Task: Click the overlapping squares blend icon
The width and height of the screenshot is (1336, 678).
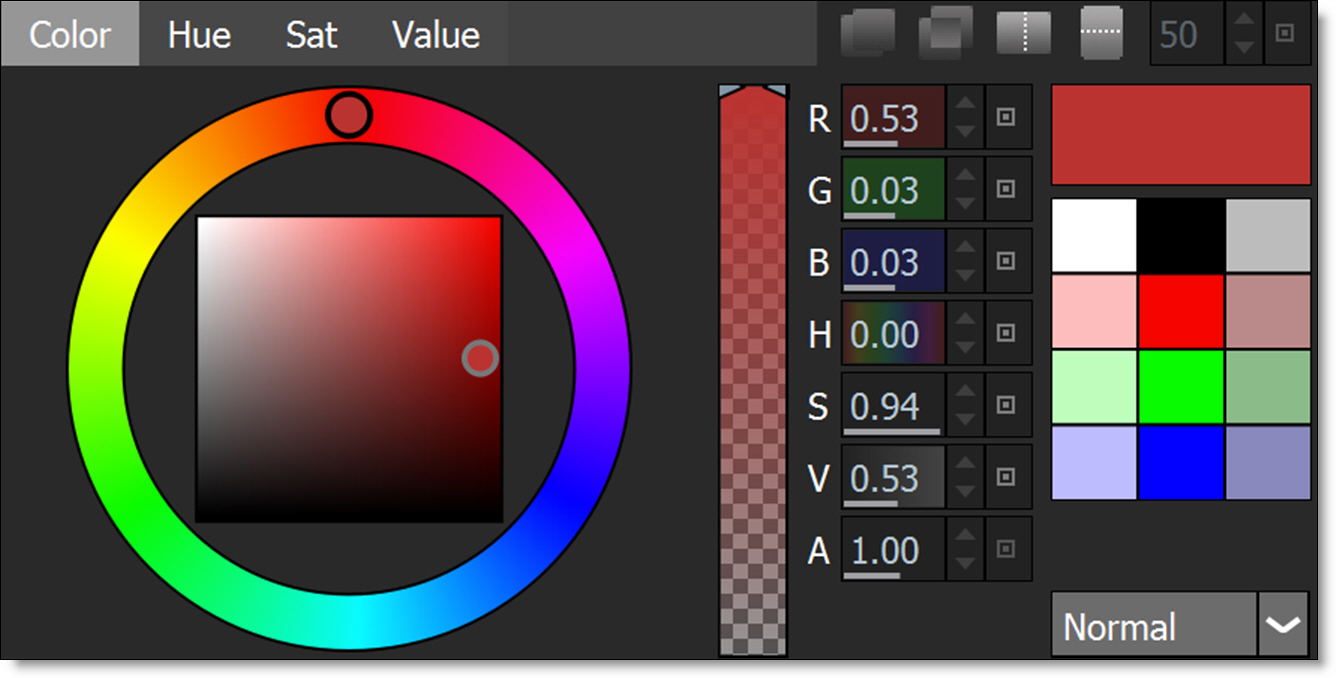Action: (945, 33)
